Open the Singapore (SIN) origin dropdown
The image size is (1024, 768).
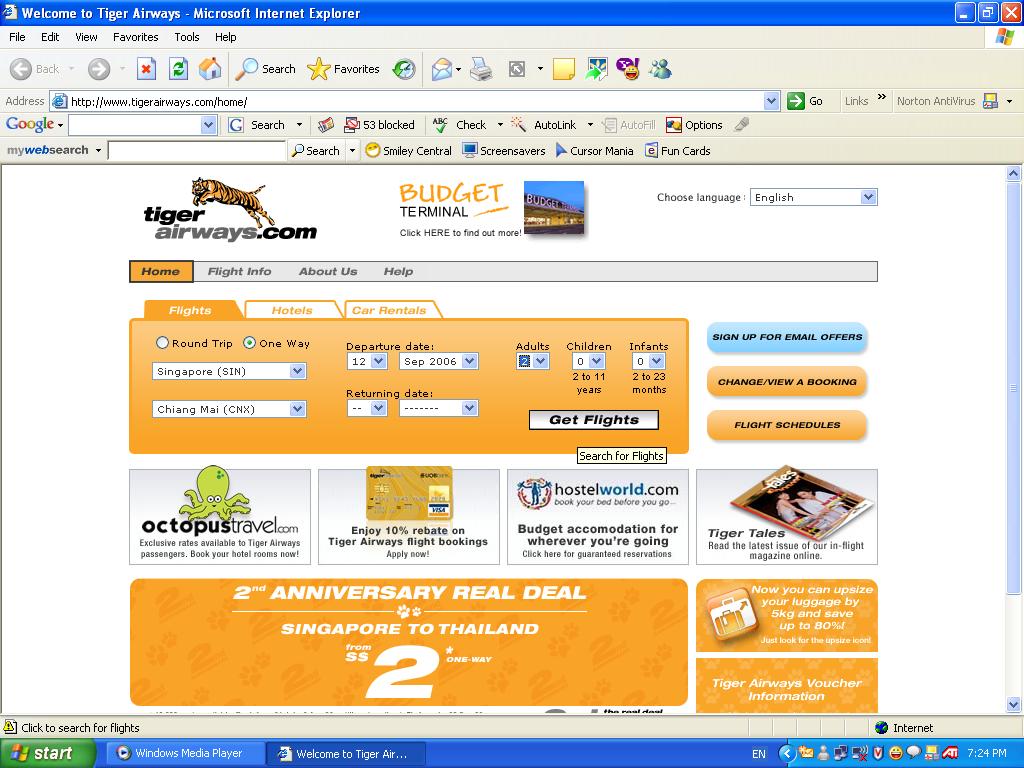(229, 371)
